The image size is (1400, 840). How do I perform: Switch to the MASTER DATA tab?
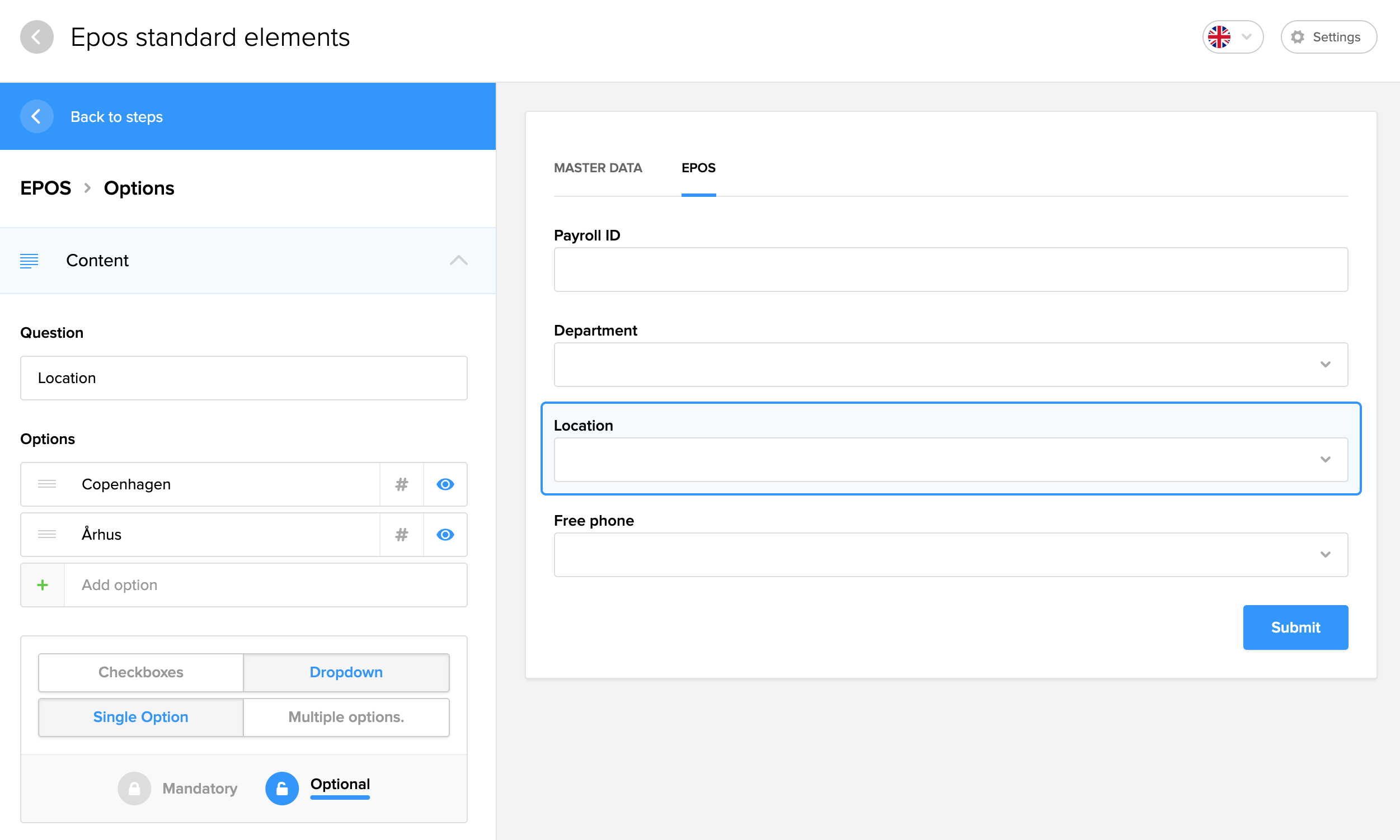(x=598, y=168)
